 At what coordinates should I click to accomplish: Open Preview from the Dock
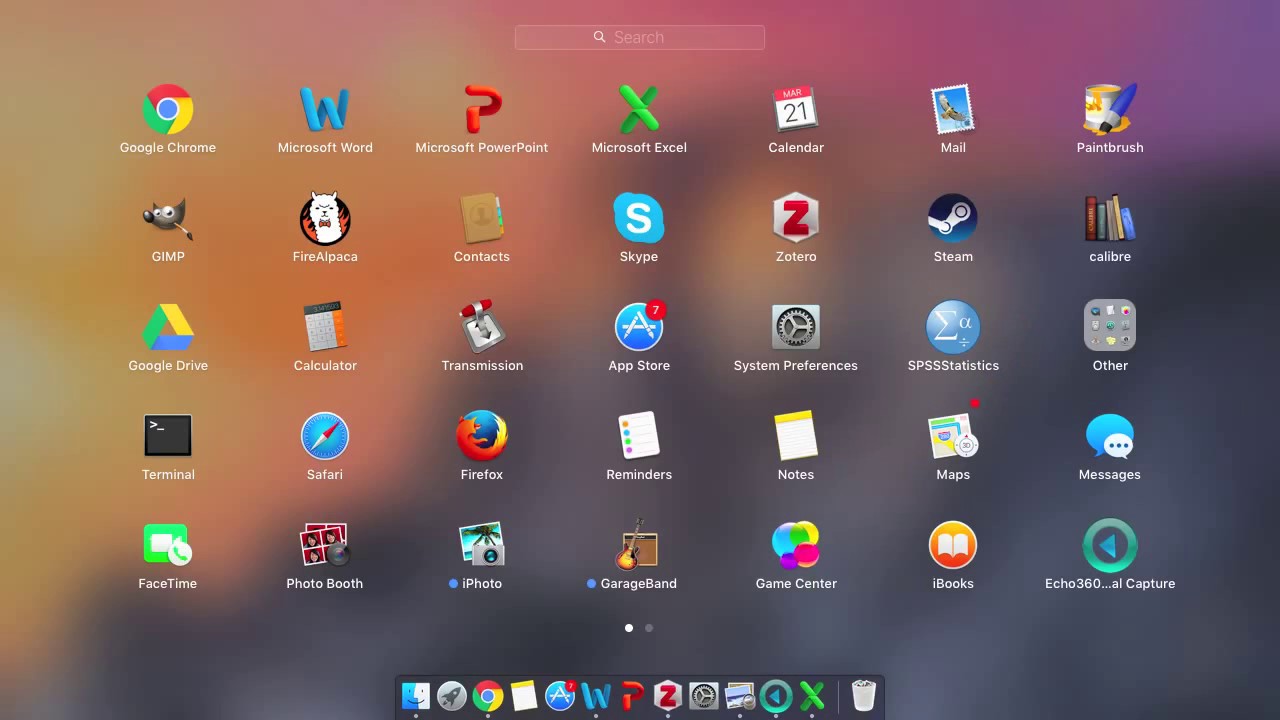[740, 695]
